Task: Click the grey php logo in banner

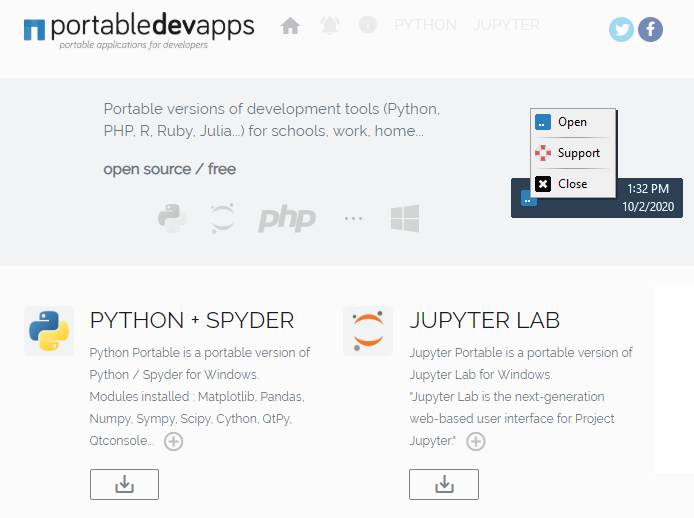Action: 287,218
